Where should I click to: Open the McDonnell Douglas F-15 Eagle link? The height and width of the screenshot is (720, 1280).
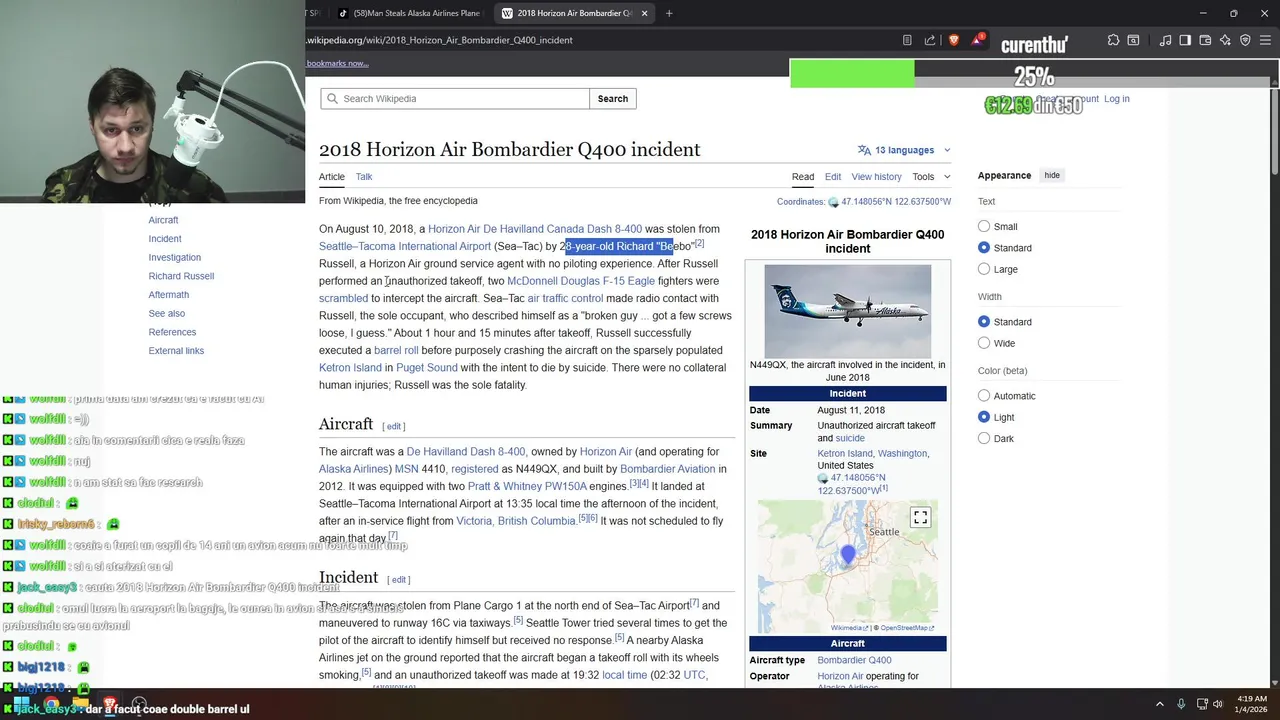point(581,281)
